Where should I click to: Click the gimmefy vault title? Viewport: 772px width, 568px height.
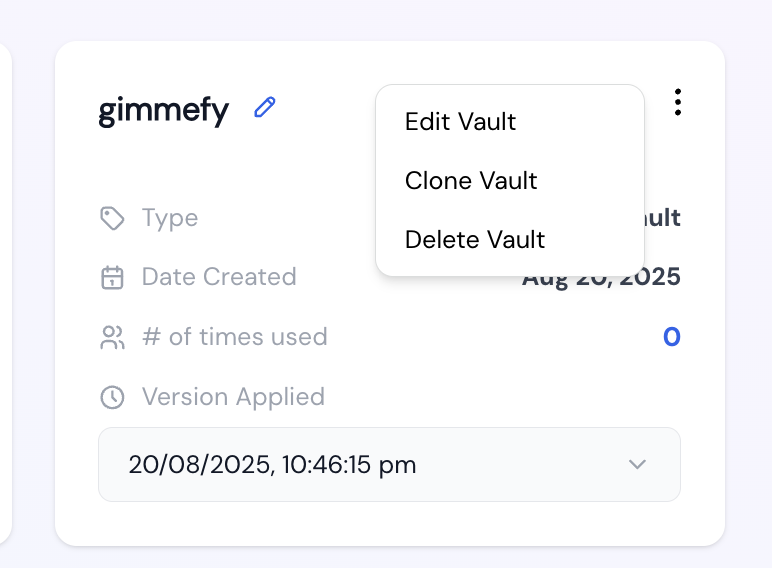point(163,110)
